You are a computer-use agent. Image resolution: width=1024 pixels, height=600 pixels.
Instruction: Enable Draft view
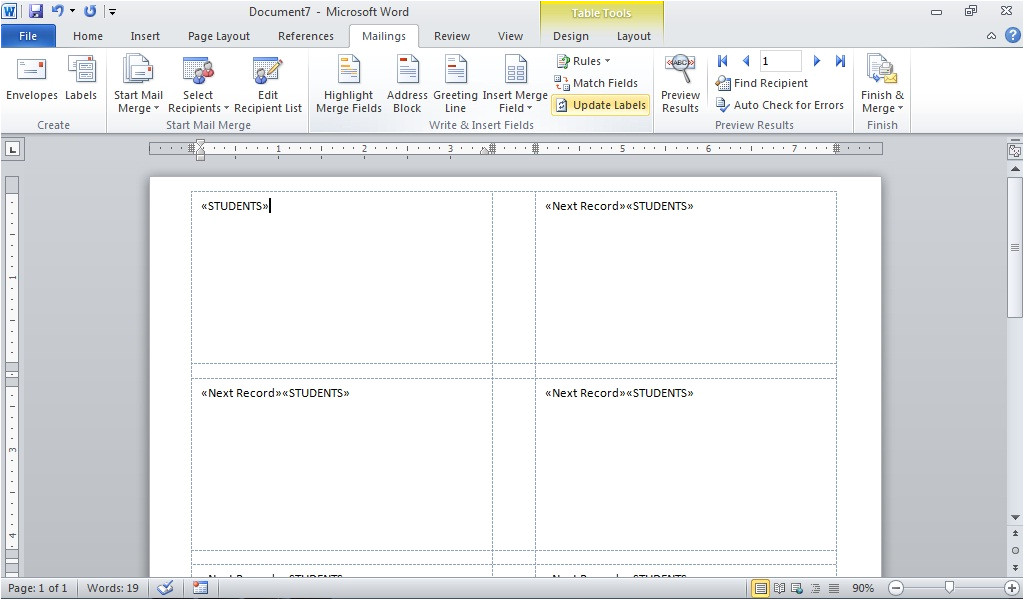(x=834, y=588)
